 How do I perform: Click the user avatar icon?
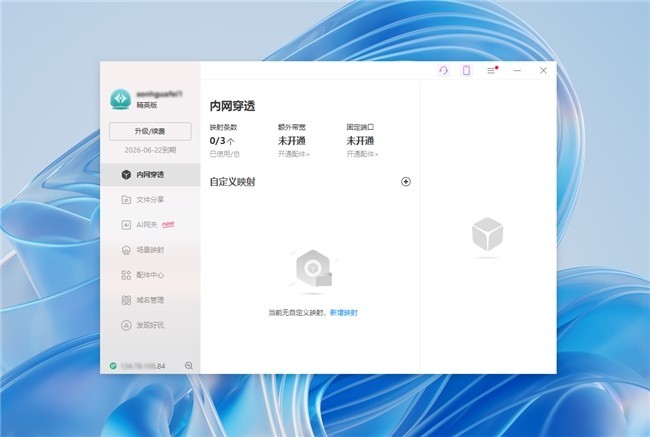point(120,99)
